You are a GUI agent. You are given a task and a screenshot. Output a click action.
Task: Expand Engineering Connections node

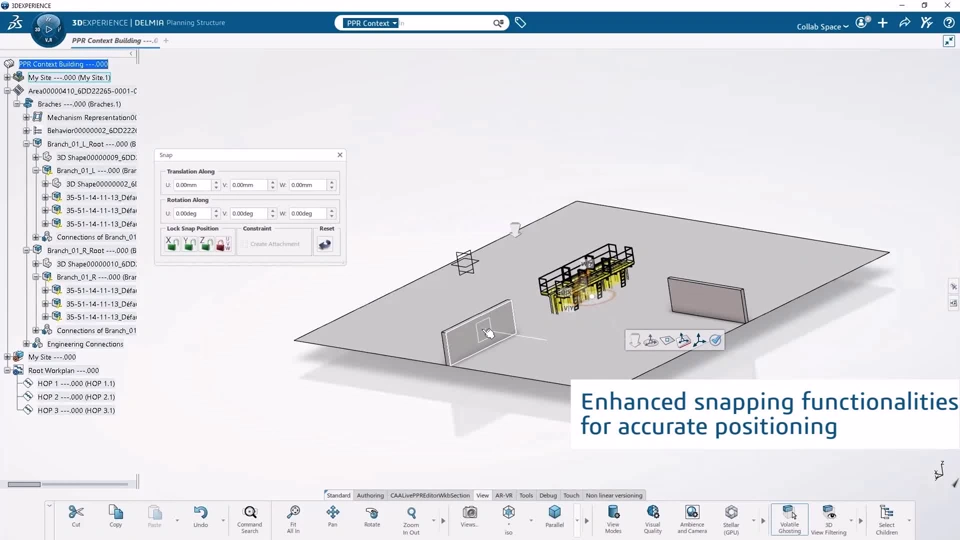pos(26,344)
